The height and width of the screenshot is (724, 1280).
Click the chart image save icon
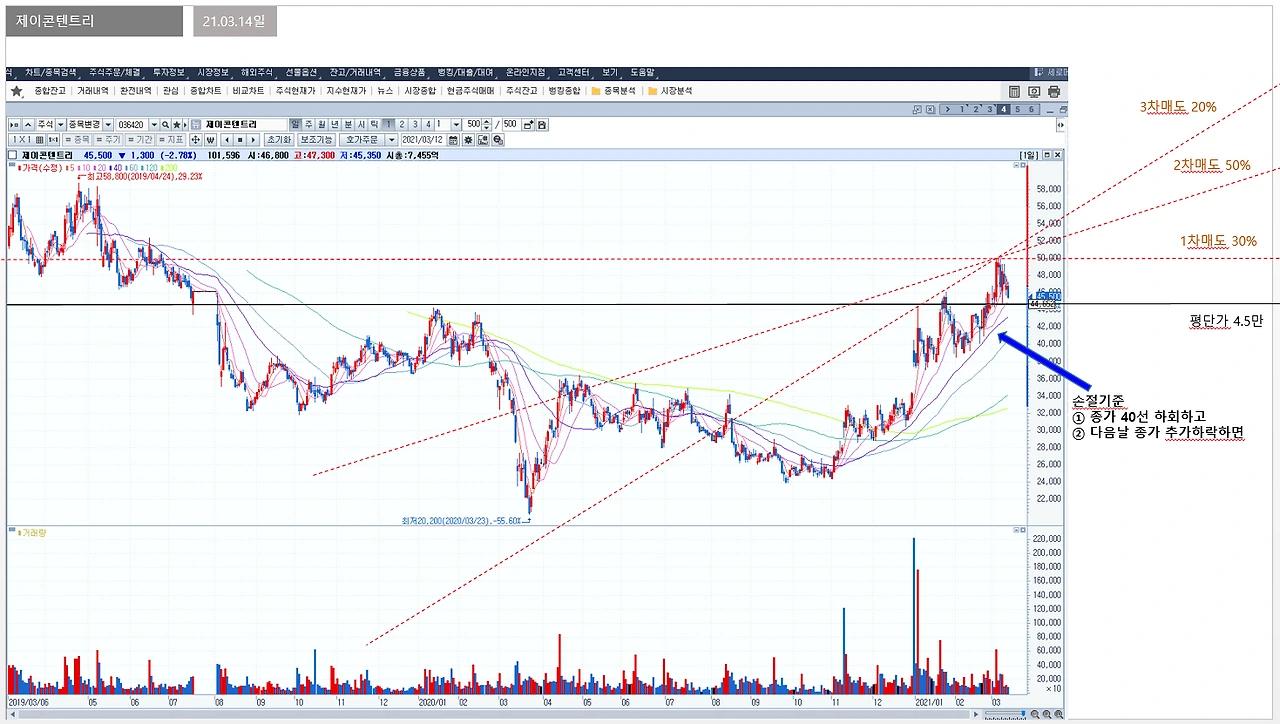483,140
